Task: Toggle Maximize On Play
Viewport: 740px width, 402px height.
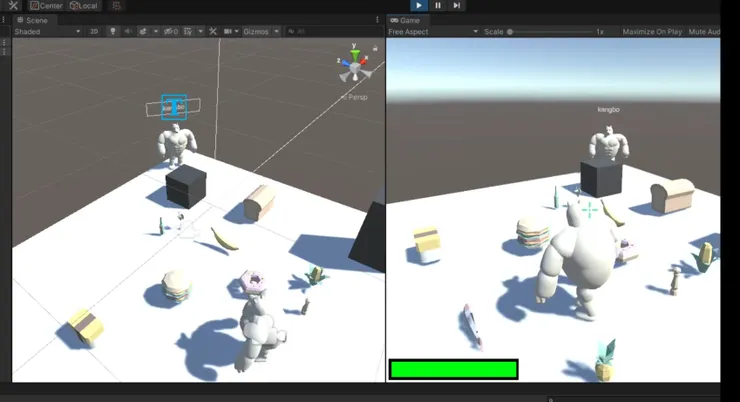Action: [x=652, y=32]
